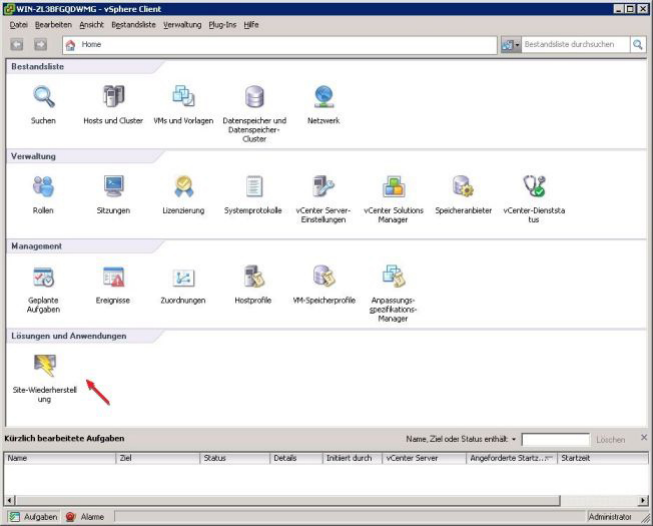Open the Bestandsliste menu
The width and height of the screenshot is (653, 526).
click(134, 25)
